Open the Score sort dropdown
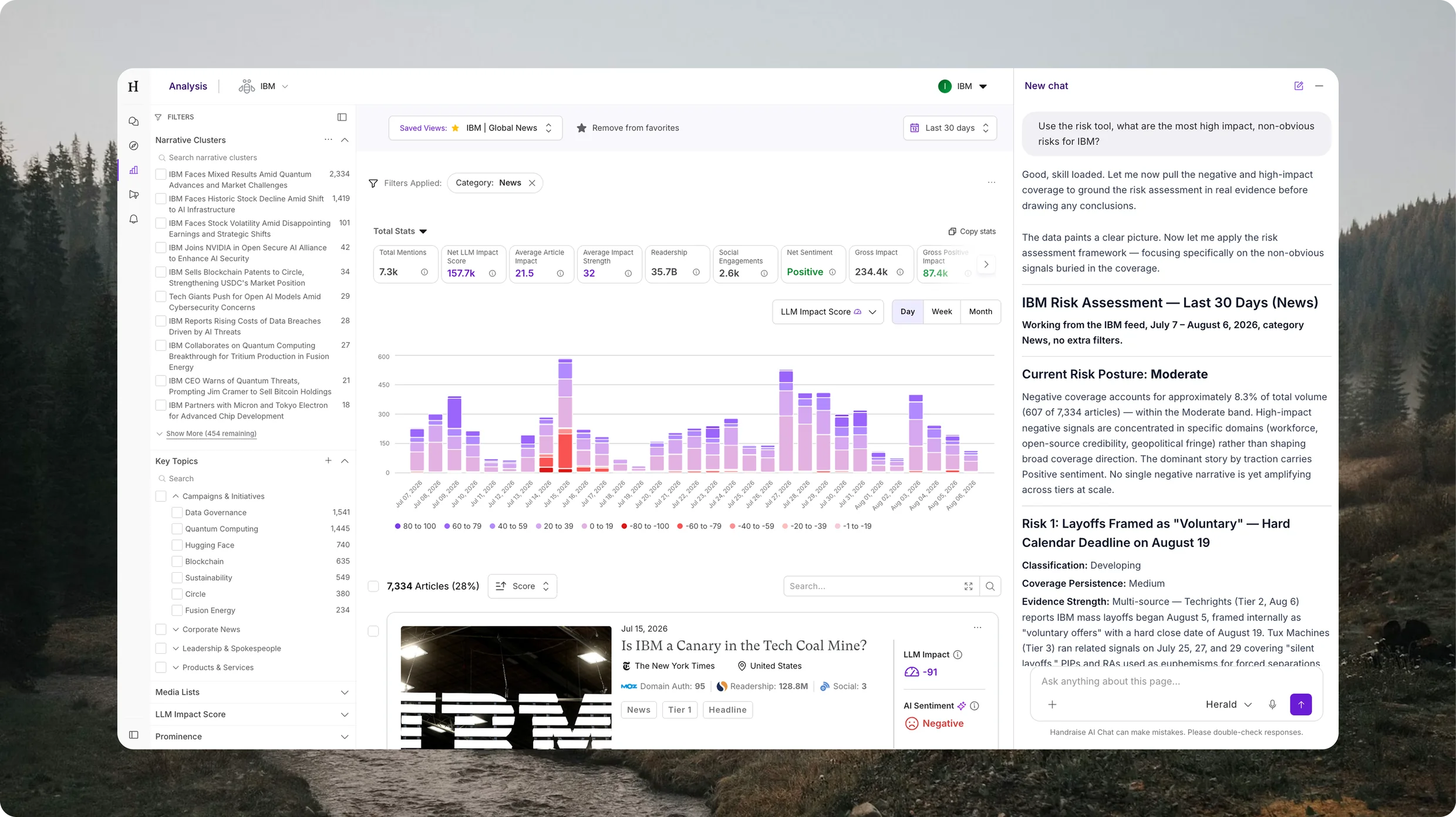The width and height of the screenshot is (1456, 817). point(522,586)
